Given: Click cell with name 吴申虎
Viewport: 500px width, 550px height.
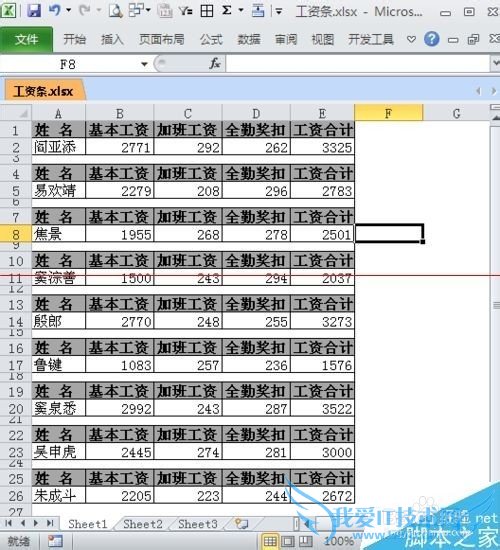Looking at the screenshot, I should pyautogui.click(x=58, y=452).
